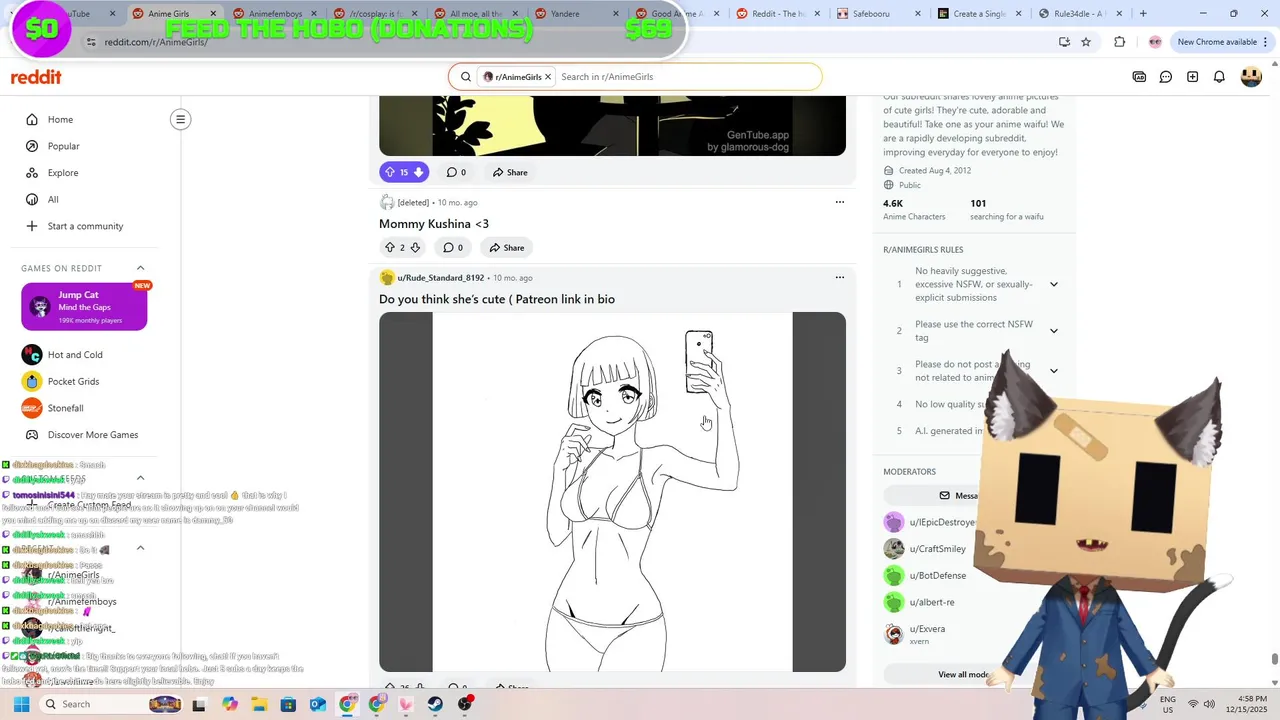This screenshot has width=1280, height=720.
Task: Open the notifications bell
Action: 1219,77
